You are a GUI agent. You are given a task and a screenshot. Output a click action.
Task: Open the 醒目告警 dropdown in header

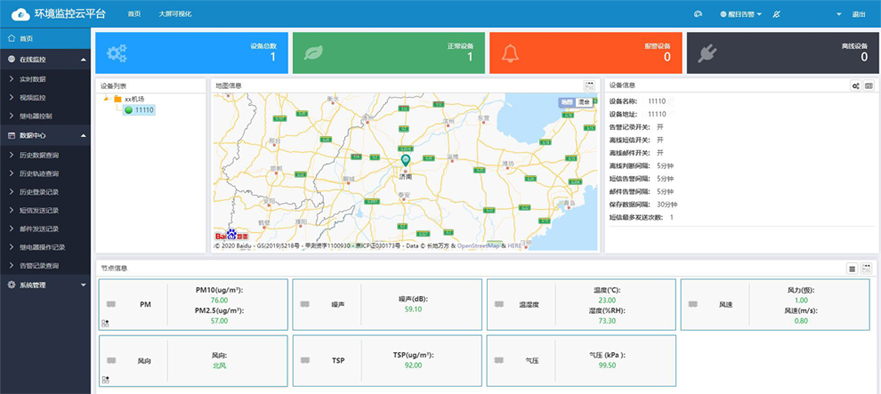click(741, 14)
